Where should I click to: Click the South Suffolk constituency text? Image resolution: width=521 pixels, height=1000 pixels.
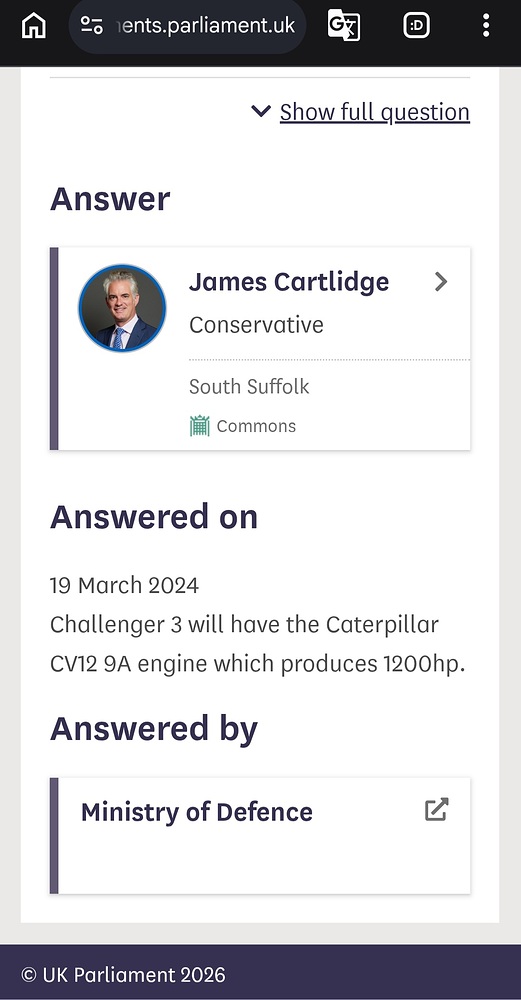coord(249,386)
